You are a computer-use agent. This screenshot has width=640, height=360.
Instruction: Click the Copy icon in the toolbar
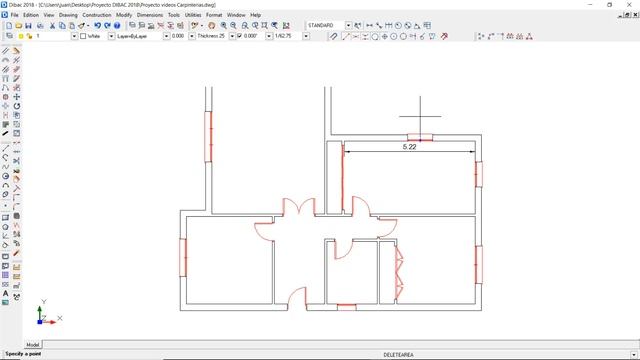[x=62, y=25]
